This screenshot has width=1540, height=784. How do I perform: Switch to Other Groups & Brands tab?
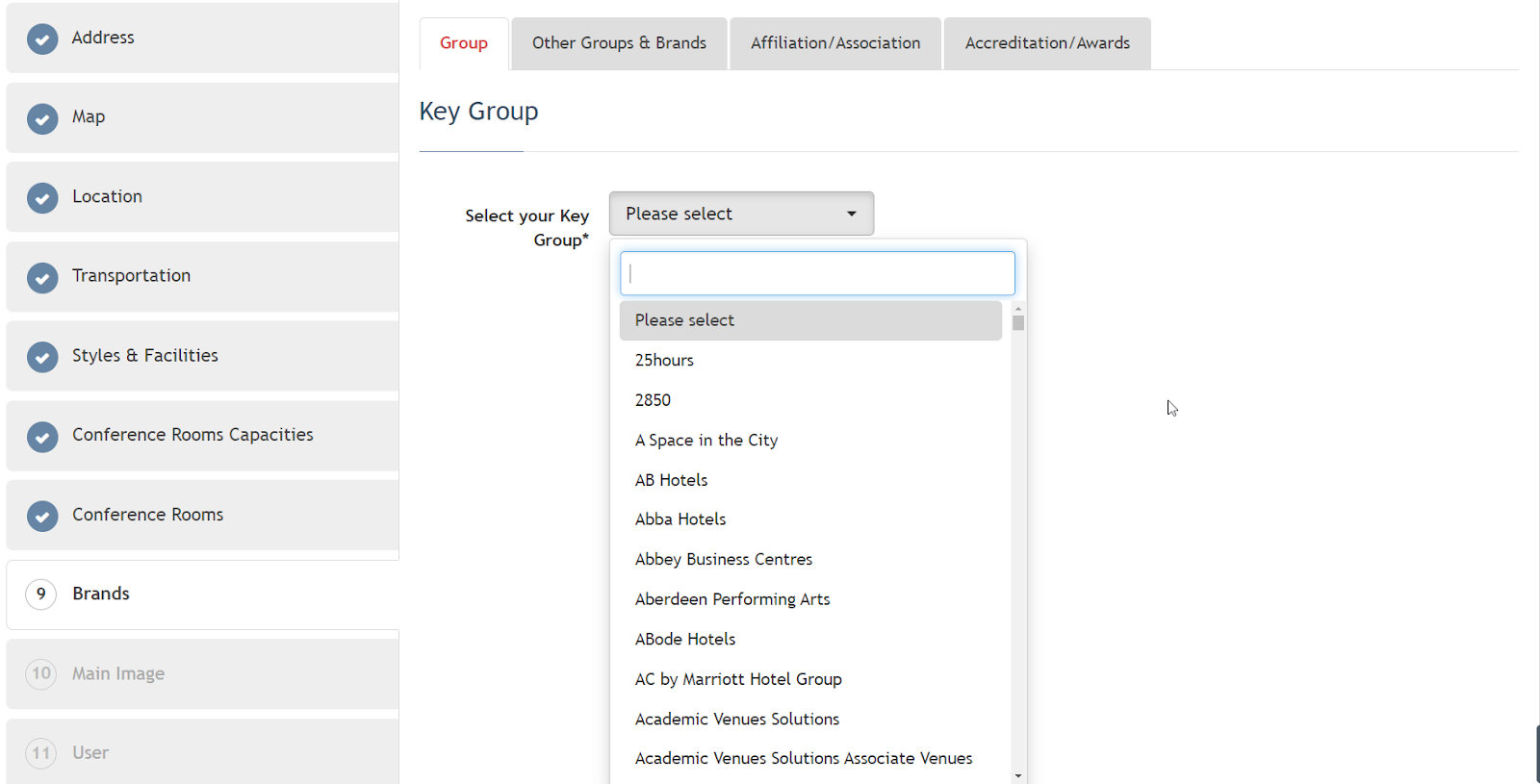click(x=619, y=43)
